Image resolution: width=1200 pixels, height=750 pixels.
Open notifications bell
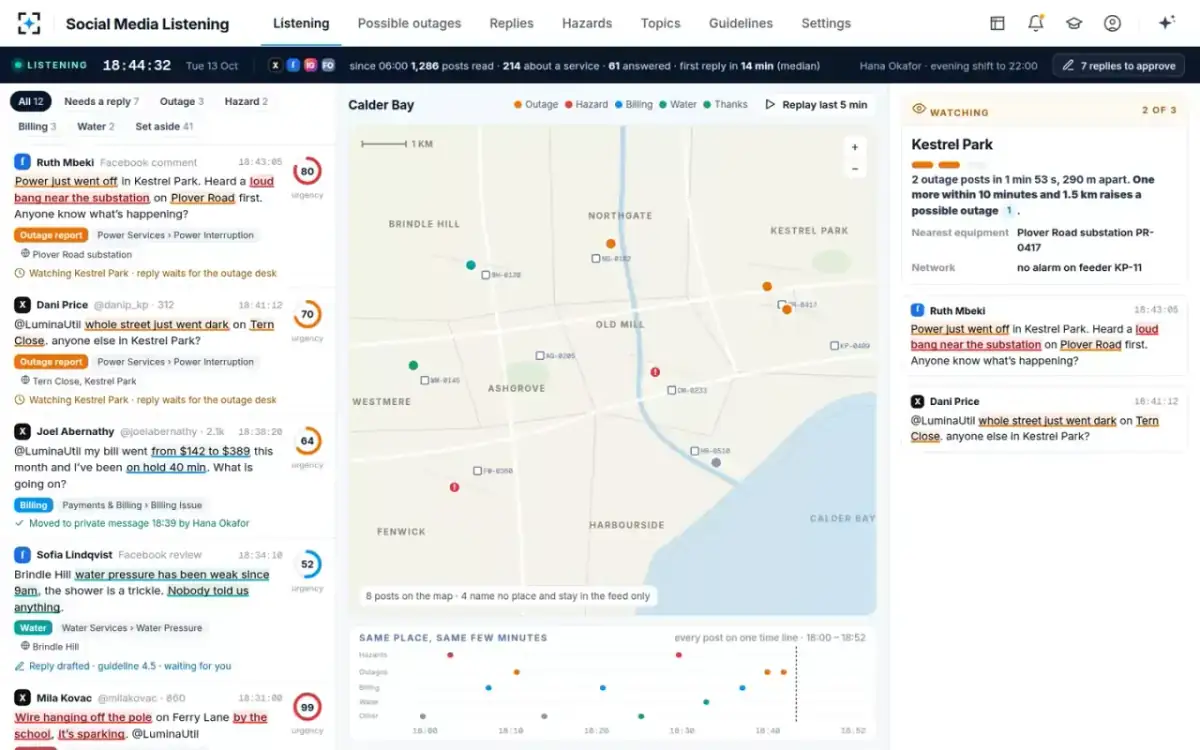(1035, 23)
